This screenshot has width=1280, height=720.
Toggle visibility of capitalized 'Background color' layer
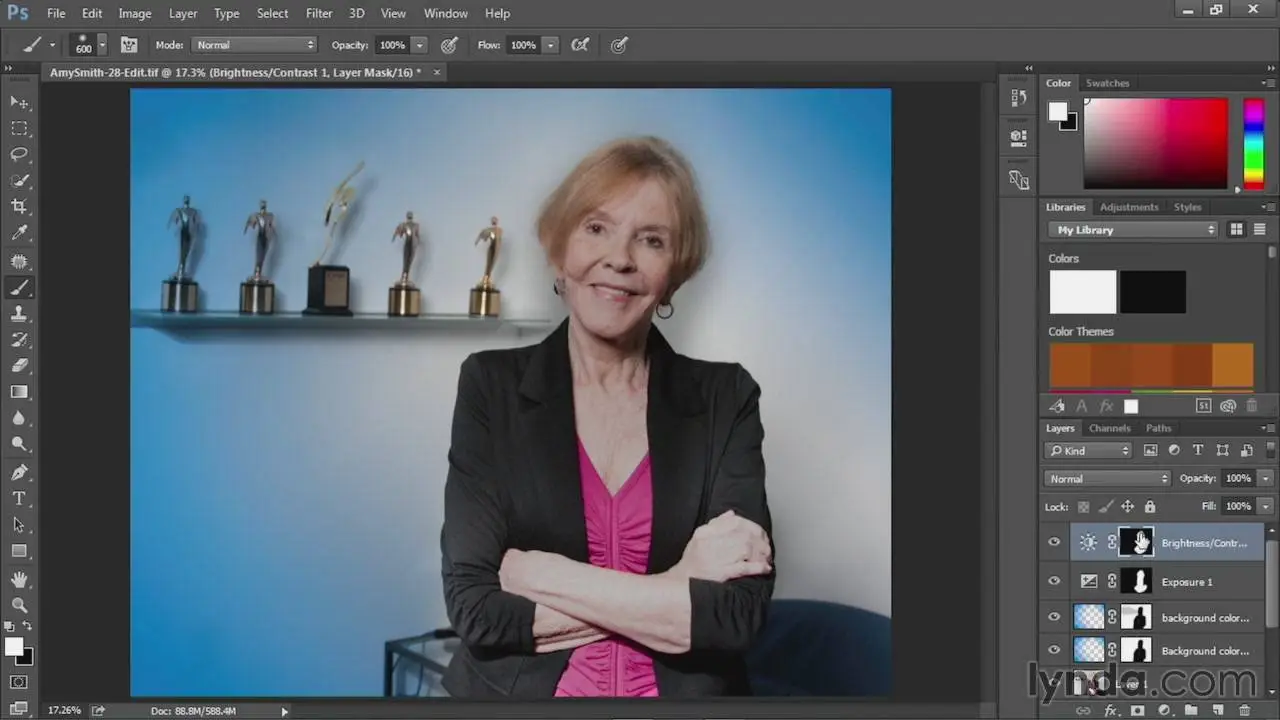point(1054,651)
